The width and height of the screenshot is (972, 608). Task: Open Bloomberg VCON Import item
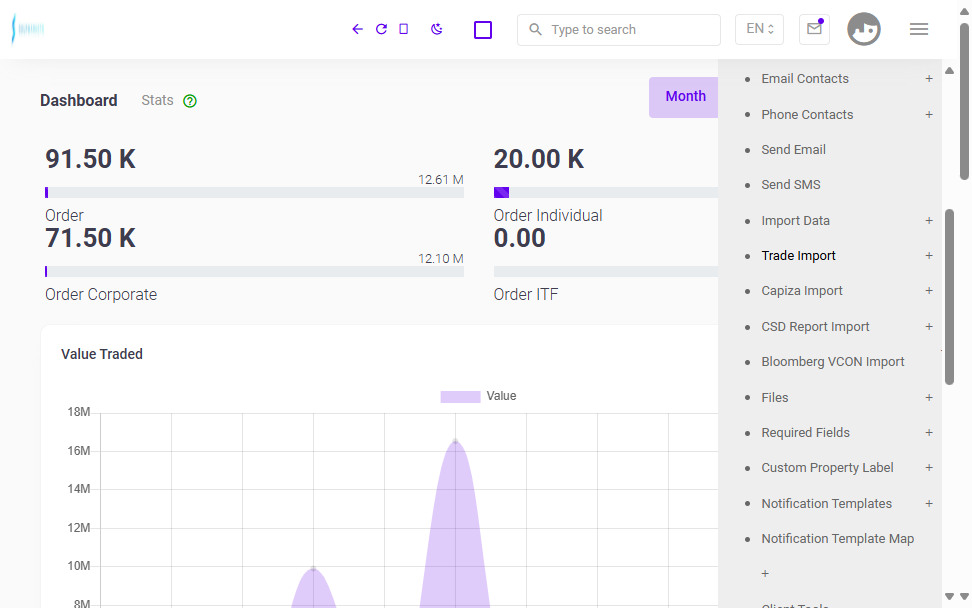tap(833, 361)
